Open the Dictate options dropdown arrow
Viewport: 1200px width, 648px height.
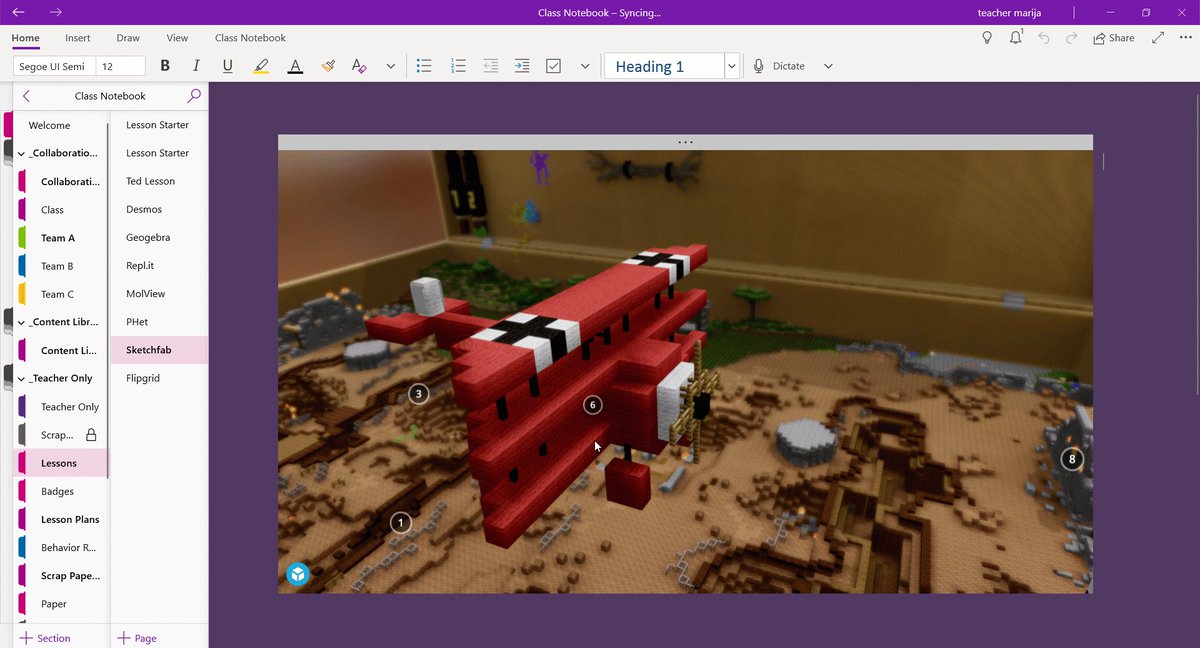click(x=828, y=66)
